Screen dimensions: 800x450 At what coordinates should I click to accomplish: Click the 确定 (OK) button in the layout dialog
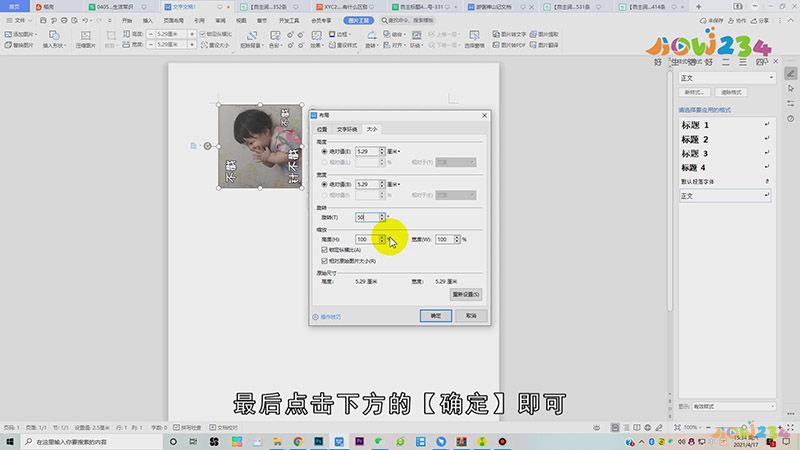[x=435, y=316]
